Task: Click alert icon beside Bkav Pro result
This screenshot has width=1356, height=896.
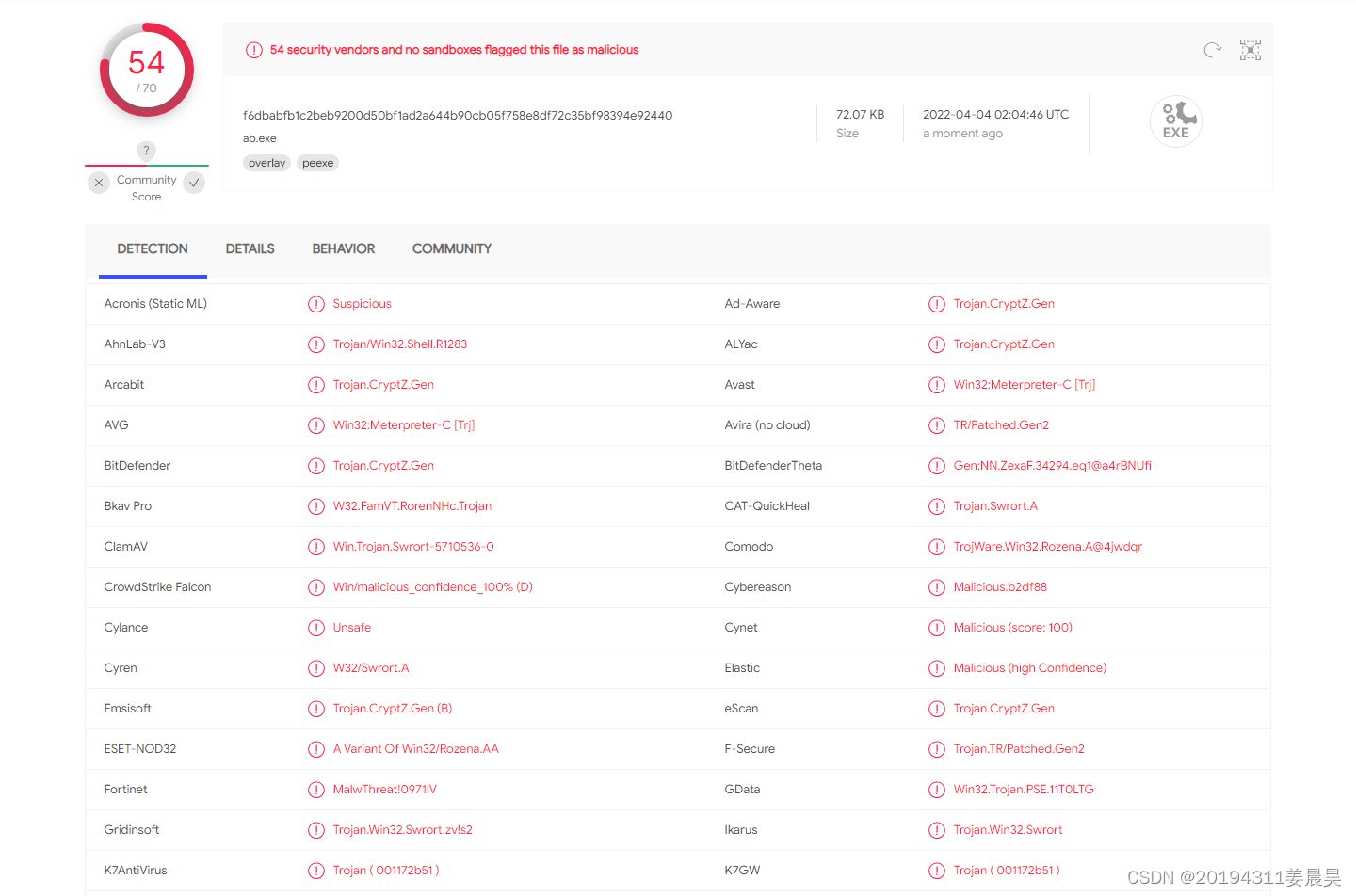Action: 316,506
